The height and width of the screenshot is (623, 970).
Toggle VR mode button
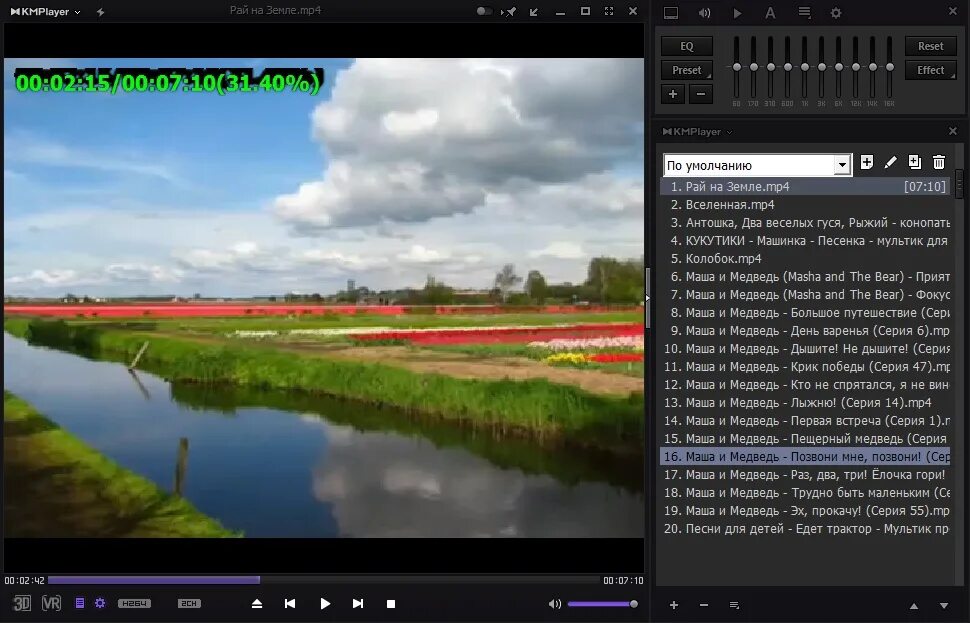(51, 603)
